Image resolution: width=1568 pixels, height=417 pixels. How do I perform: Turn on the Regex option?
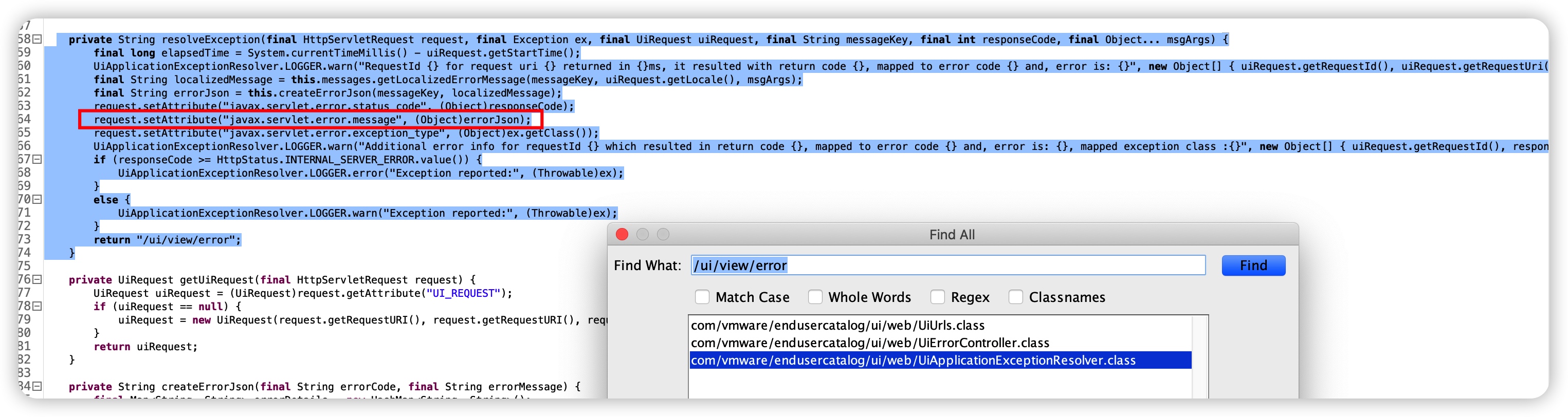pyautogui.click(x=937, y=297)
